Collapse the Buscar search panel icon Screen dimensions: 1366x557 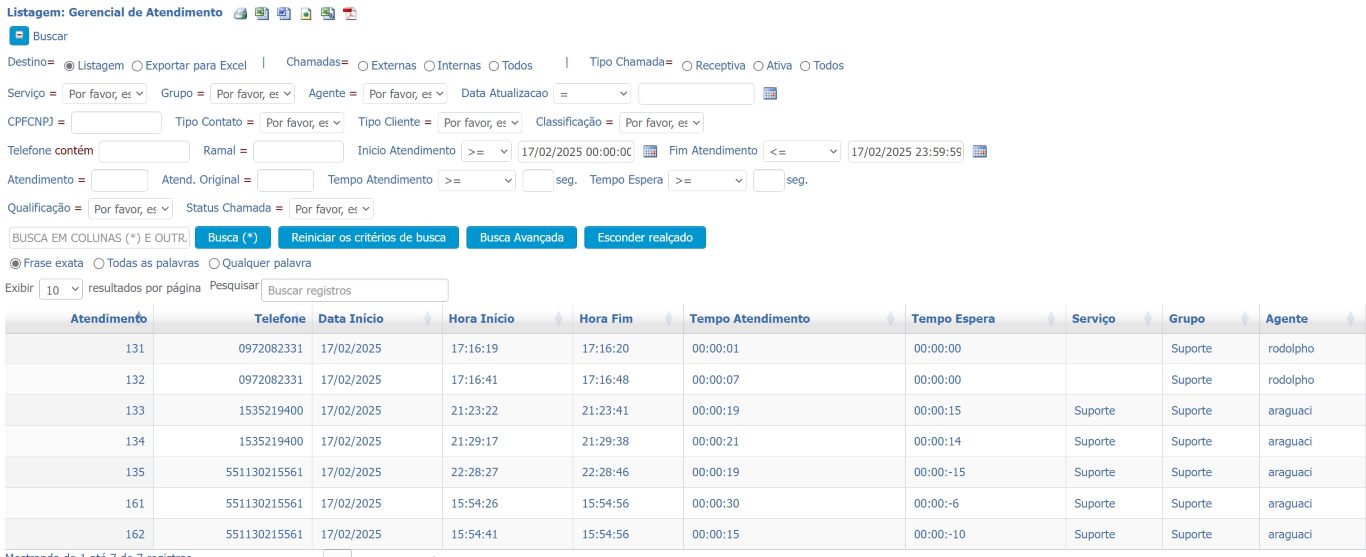[x=18, y=36]
